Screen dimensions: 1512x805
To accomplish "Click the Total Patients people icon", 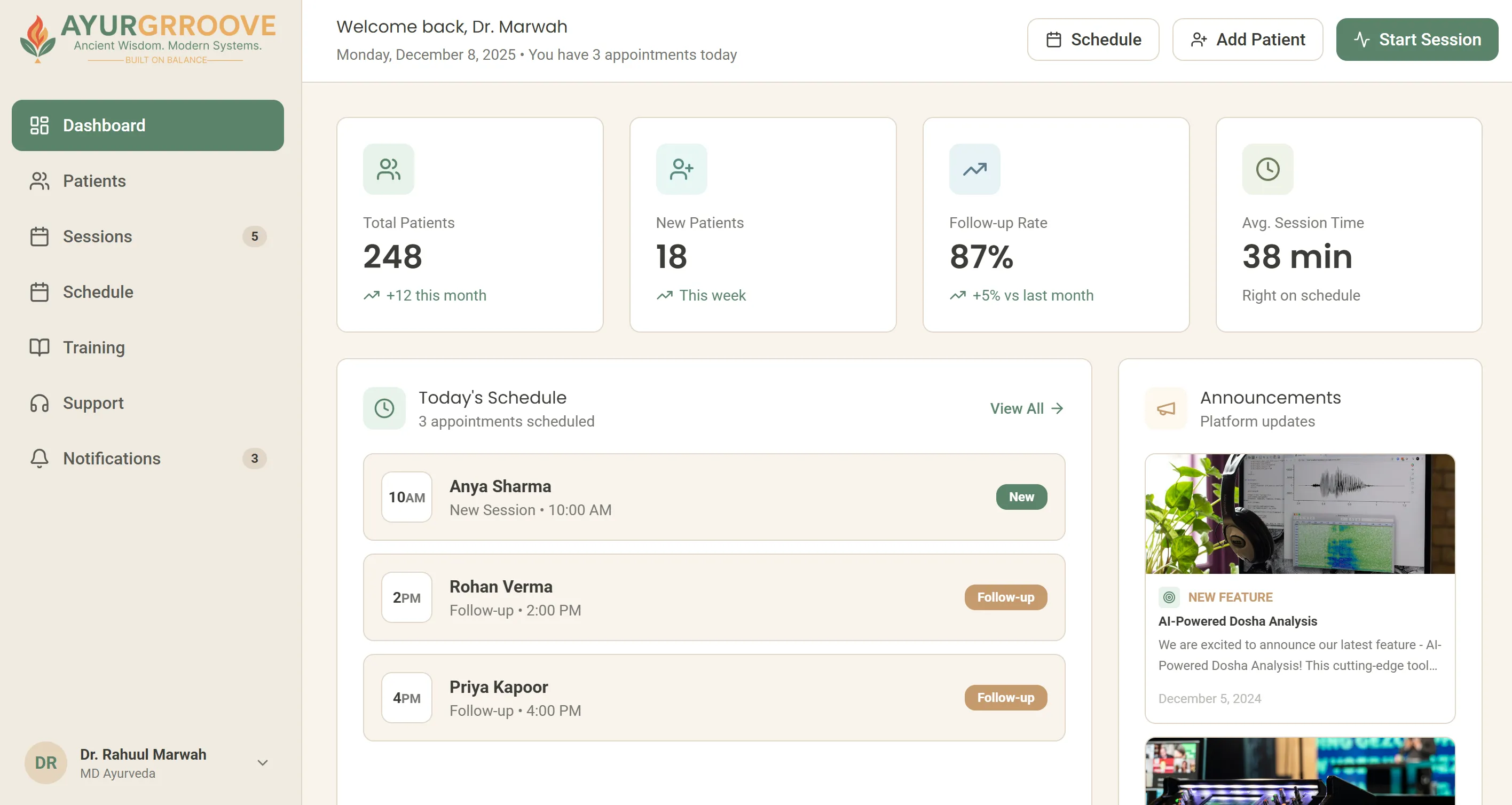I will 389,169.
